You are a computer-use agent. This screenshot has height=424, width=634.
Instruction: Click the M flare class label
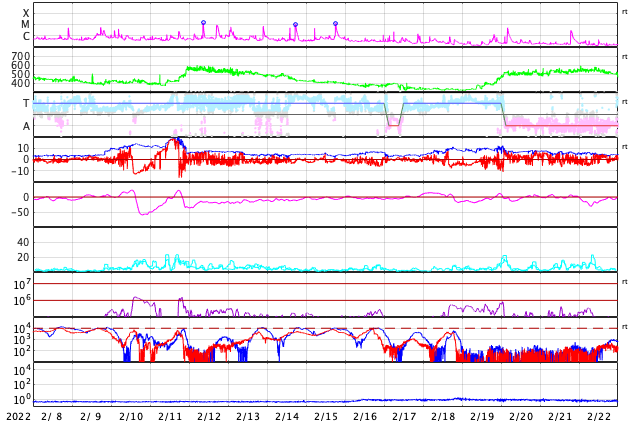click(25, 25)
